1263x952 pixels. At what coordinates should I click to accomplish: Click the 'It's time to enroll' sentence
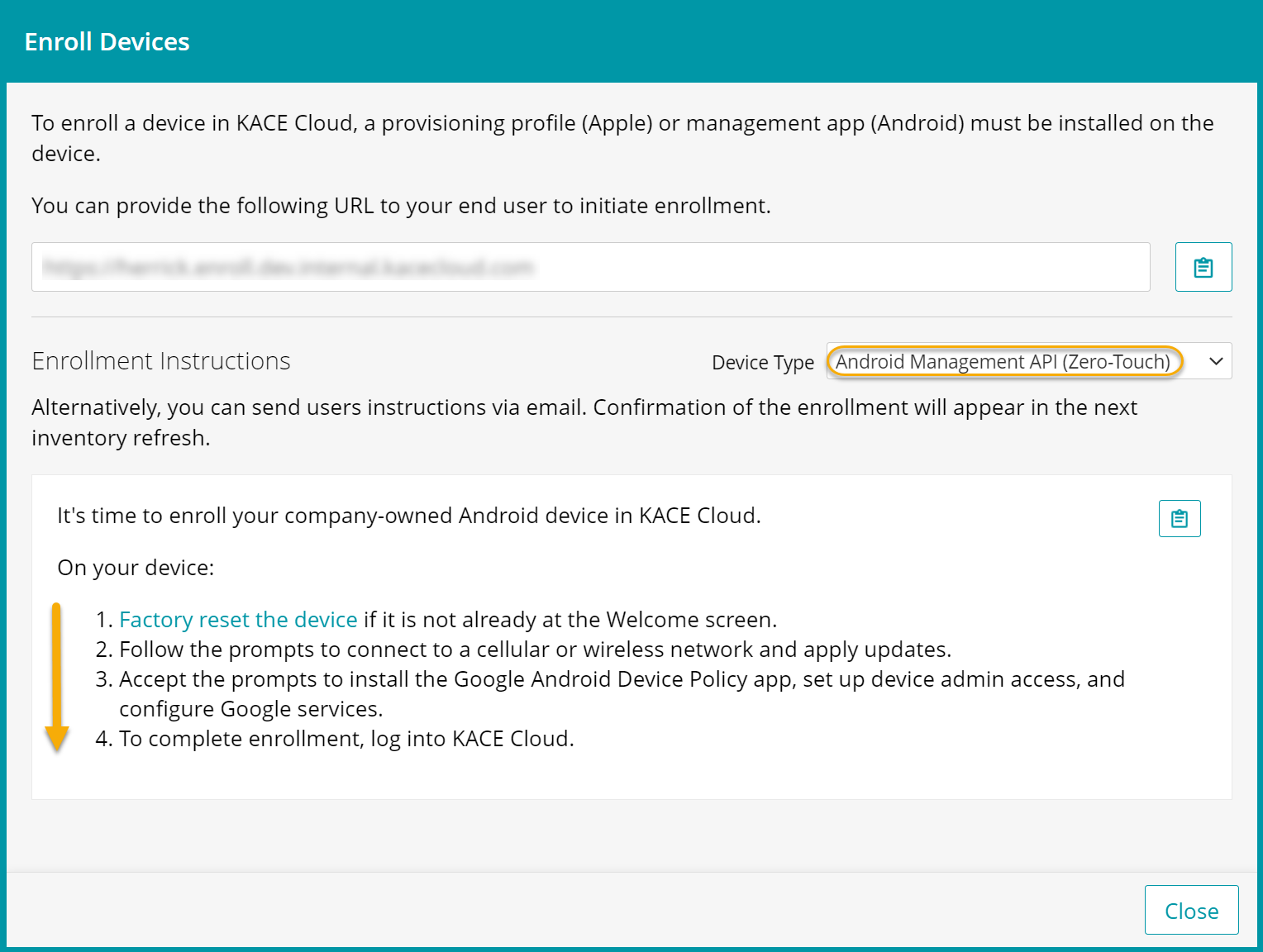(x=408, y=516)
